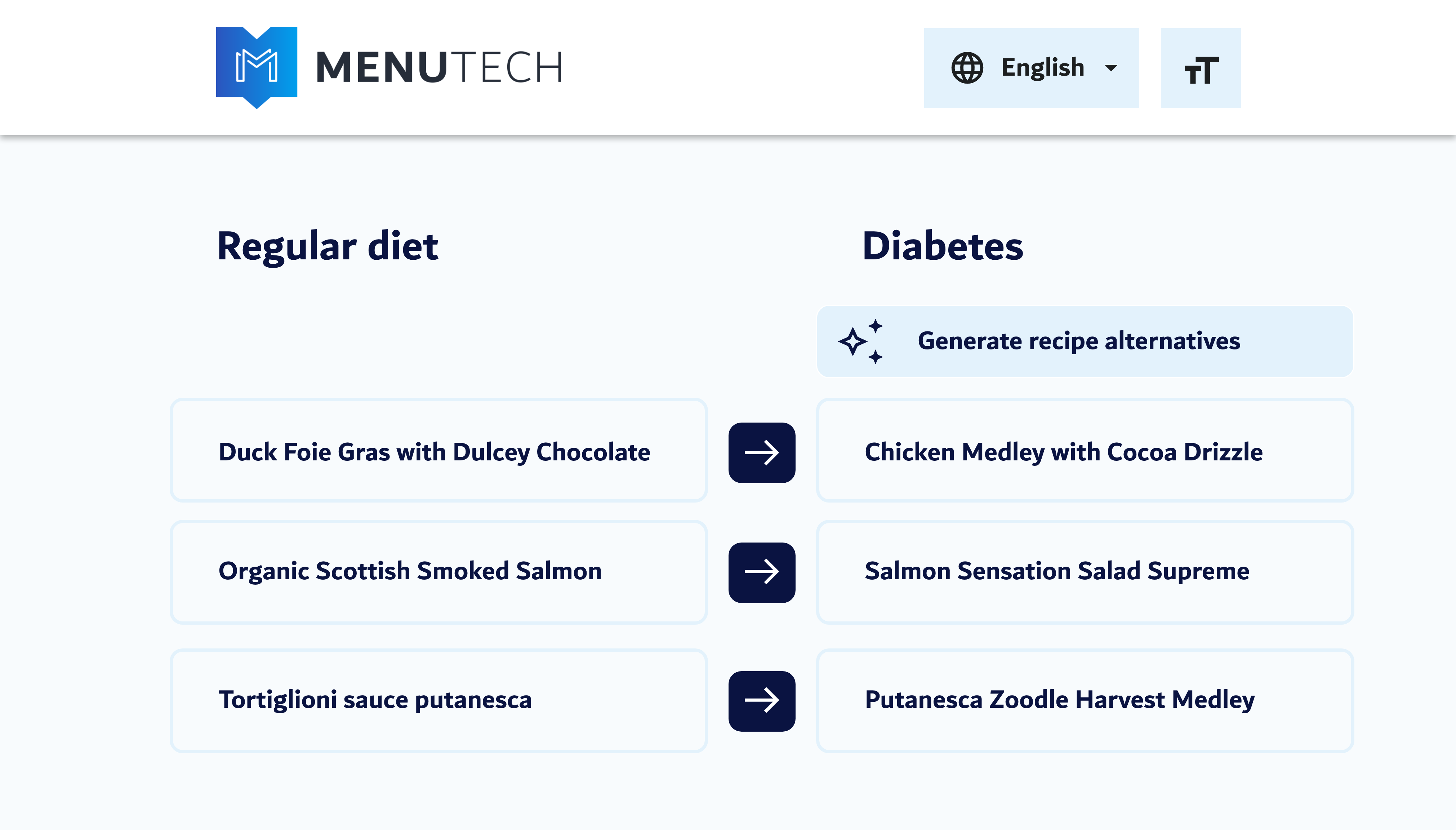Click the chevron next to English
The height and width of the screenshot is (830, 1456).
click(x=1111, y=68)
